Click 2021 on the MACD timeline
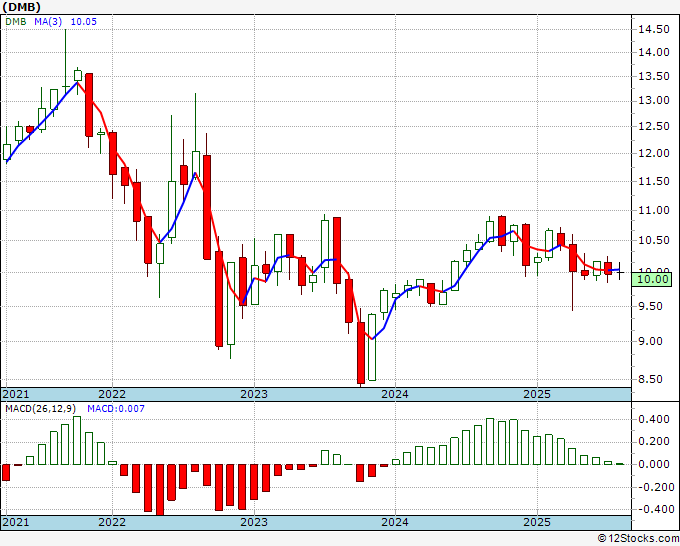 pos(16,522)
